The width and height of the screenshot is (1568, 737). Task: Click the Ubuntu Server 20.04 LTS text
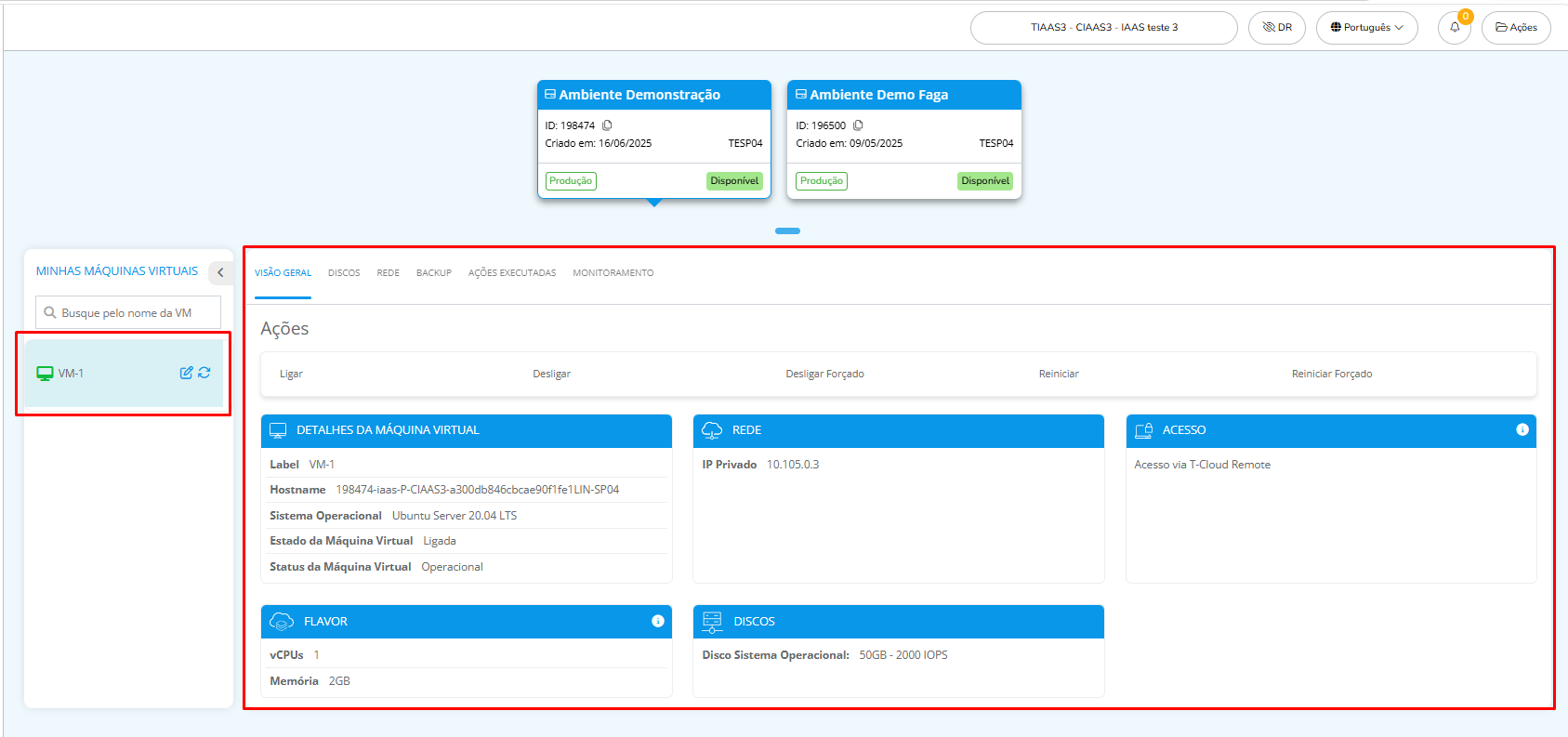coord(455,516)
